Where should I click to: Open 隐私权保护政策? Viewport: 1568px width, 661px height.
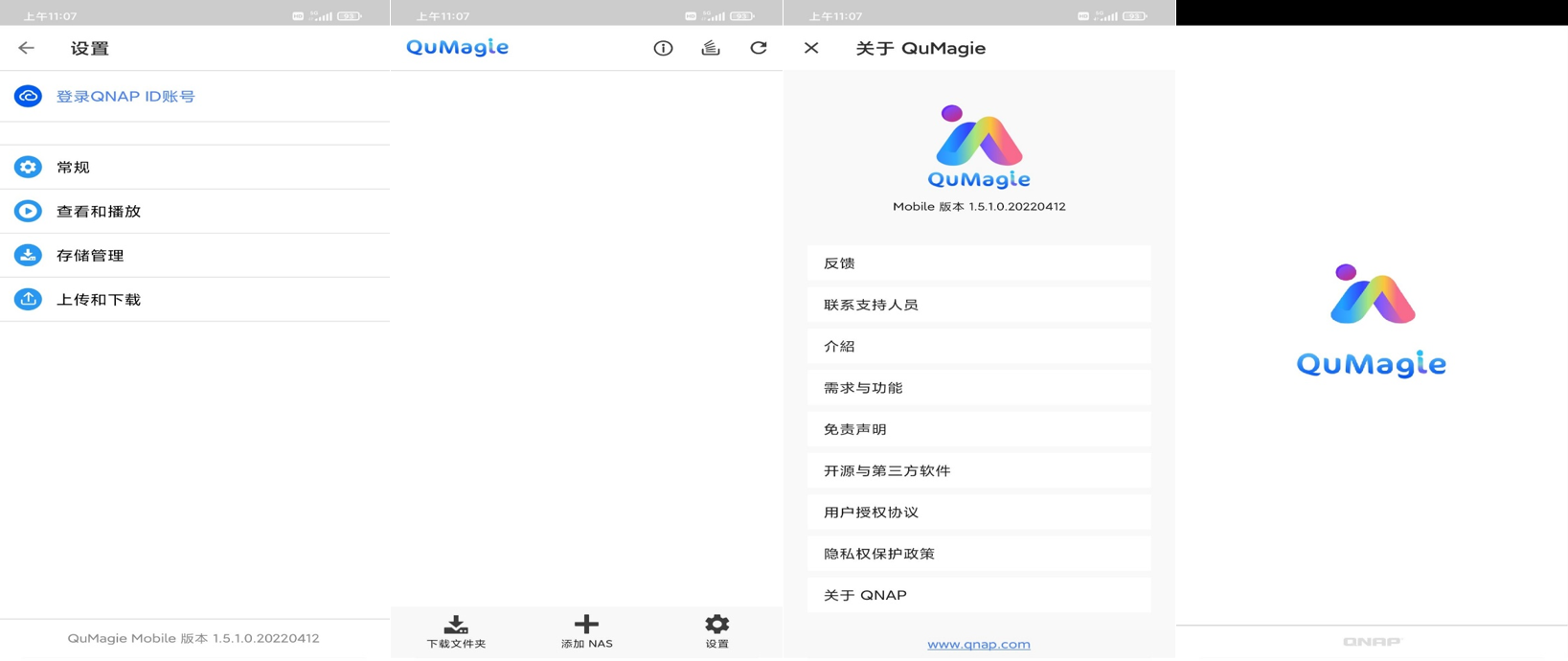[x=979, y=554]
